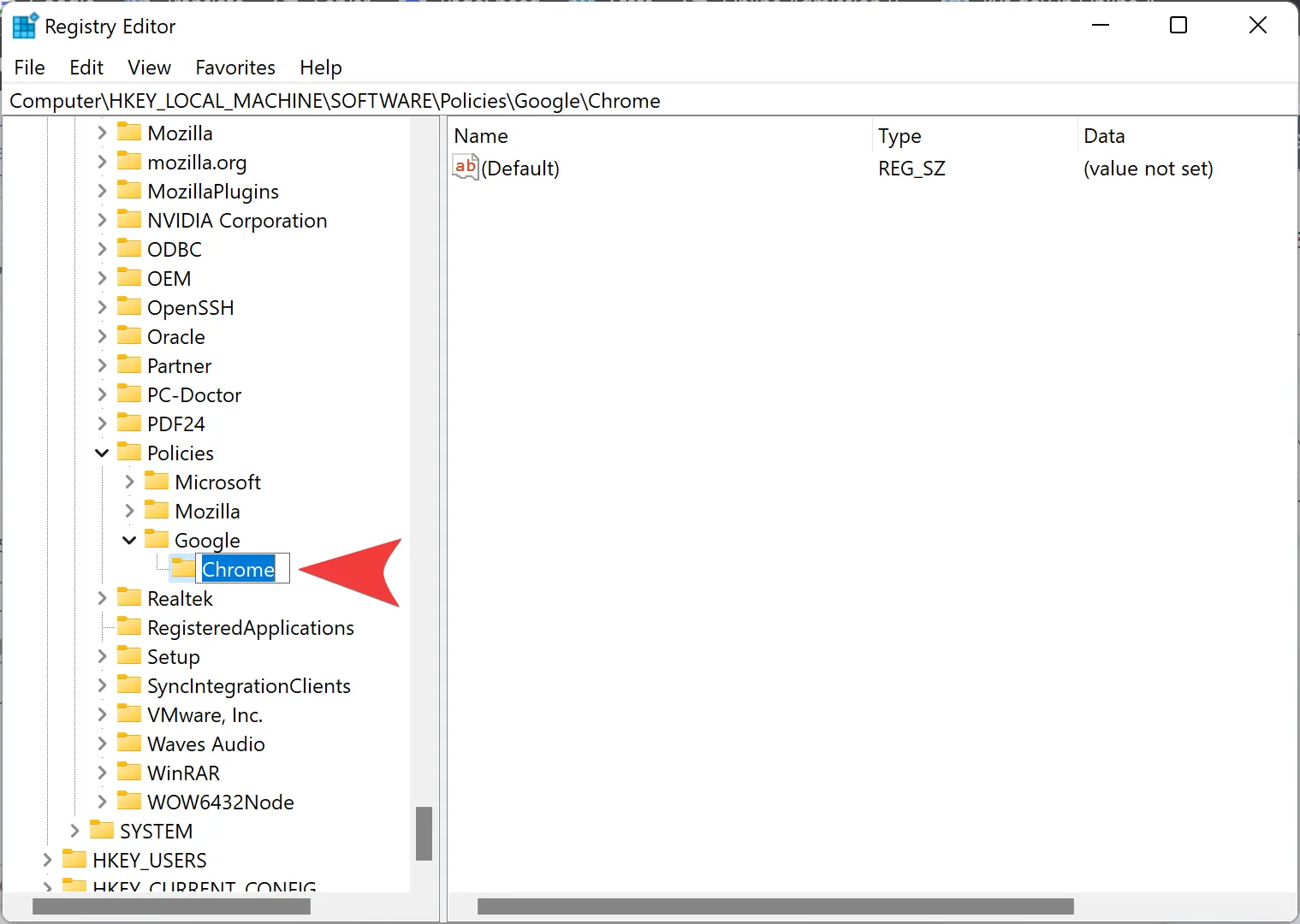
Task: Click the Registry Editor application icon
Action: [24, 26]
